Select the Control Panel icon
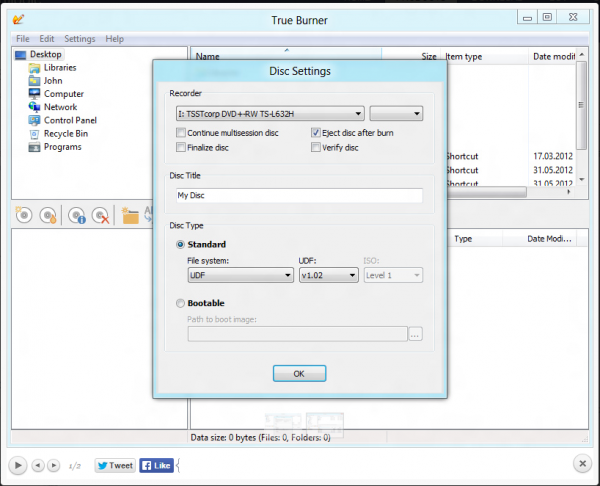 [x=34, y=121]
